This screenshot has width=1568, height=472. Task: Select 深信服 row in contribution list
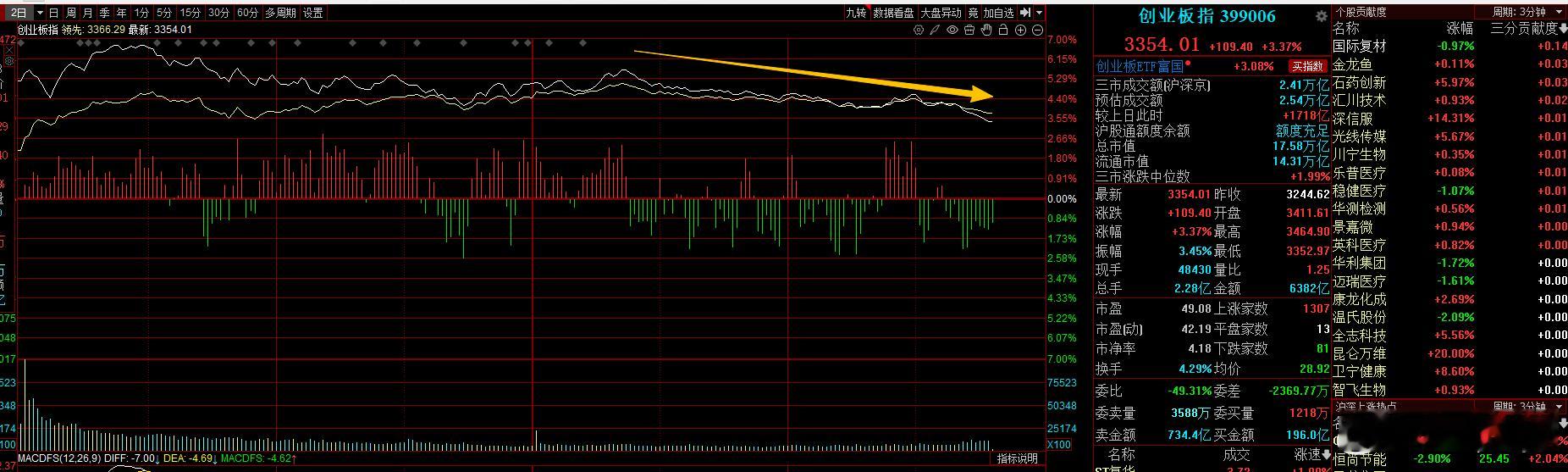[1449, 119]
